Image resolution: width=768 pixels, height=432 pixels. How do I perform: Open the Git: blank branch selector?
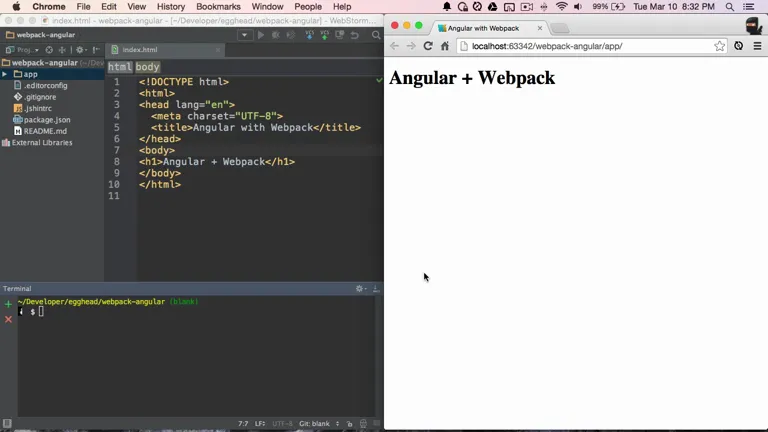319,424
